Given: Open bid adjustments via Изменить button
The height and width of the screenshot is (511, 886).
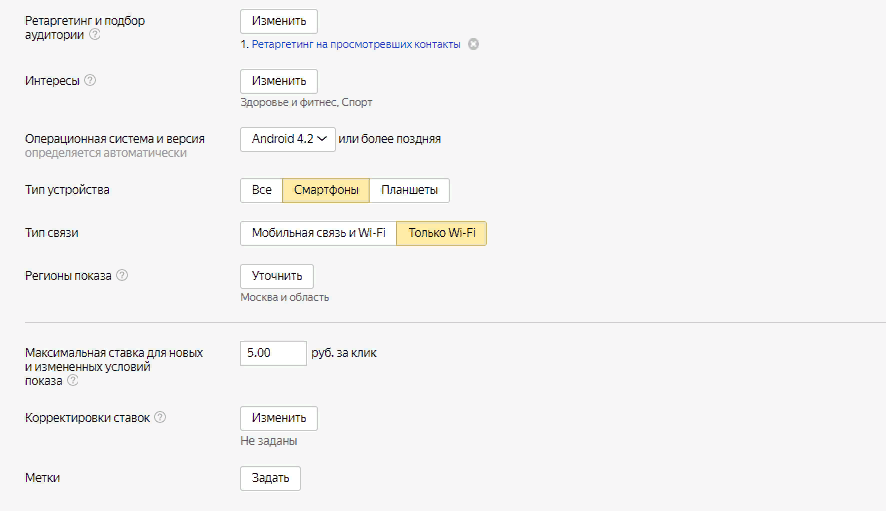Looking at the screenshot, I should [x=279, y=418].
